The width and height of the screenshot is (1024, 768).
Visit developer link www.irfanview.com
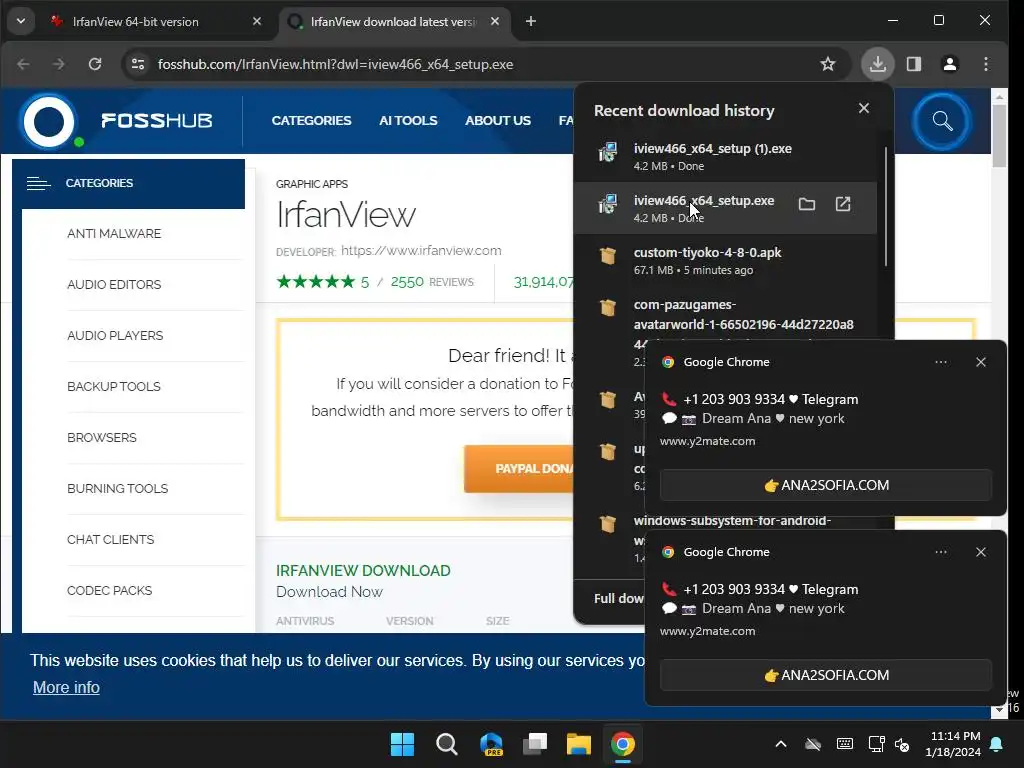point(421,251)
